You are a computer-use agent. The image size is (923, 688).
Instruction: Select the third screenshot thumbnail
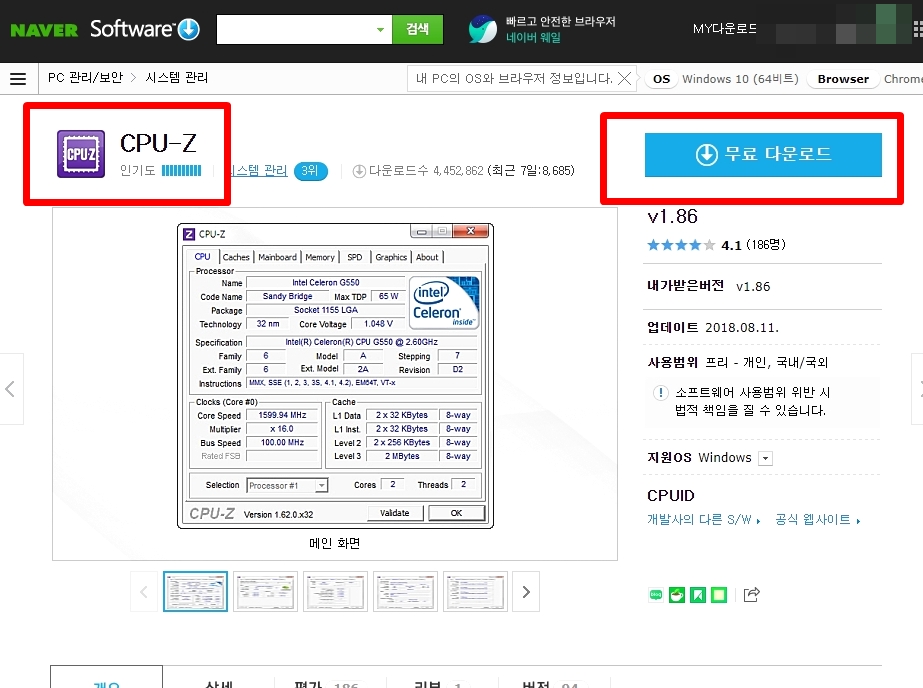pyautogui.click(x=336, y=591)
